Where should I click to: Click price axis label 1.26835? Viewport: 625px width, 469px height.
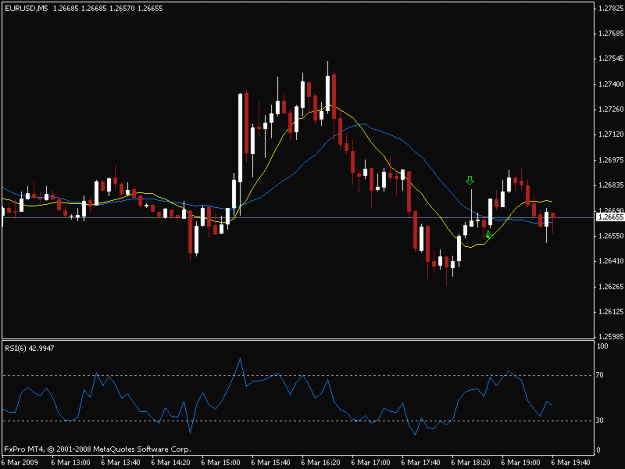coord(611,185)
